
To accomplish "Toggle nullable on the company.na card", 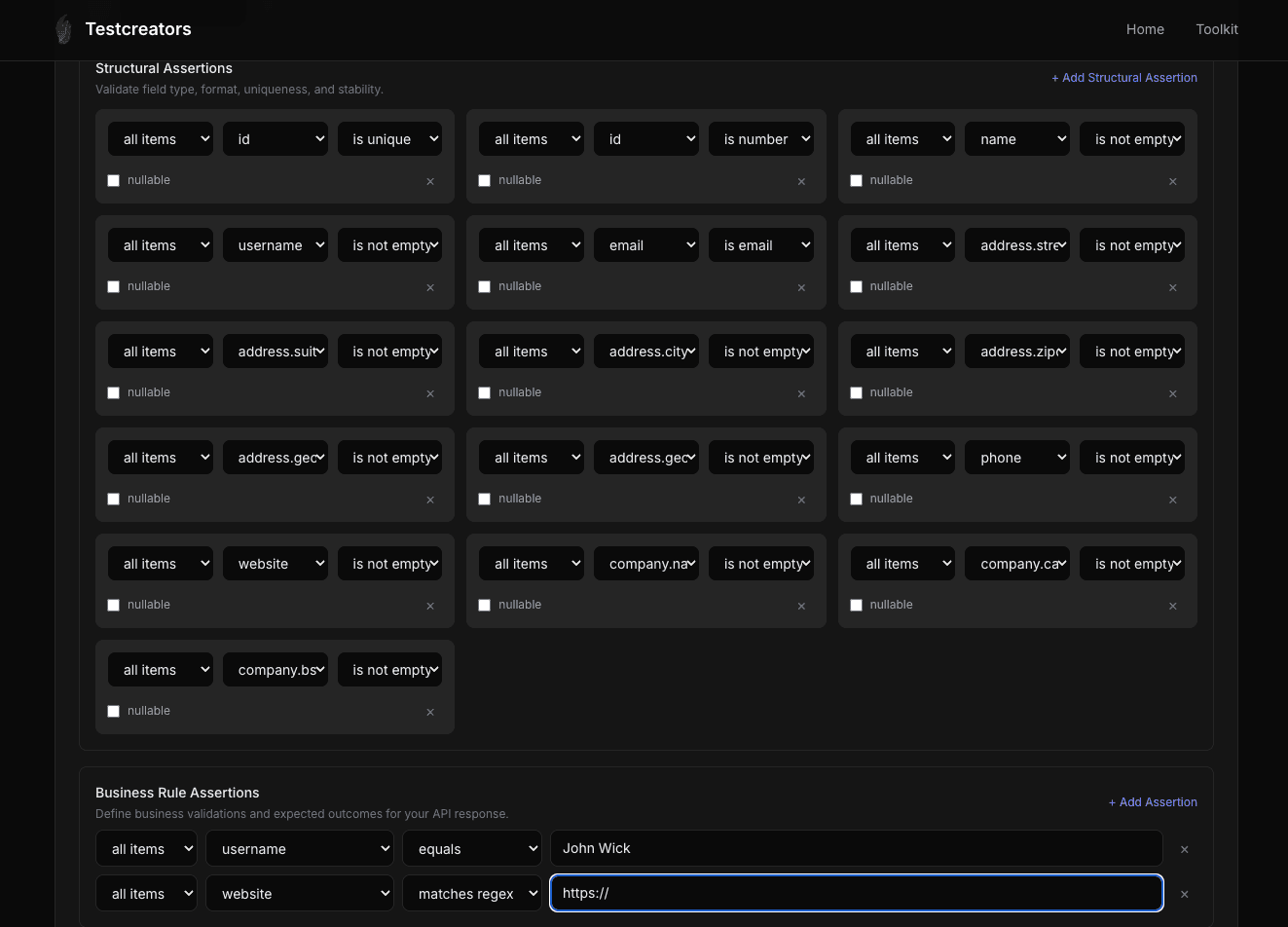I will coord(484,605).
